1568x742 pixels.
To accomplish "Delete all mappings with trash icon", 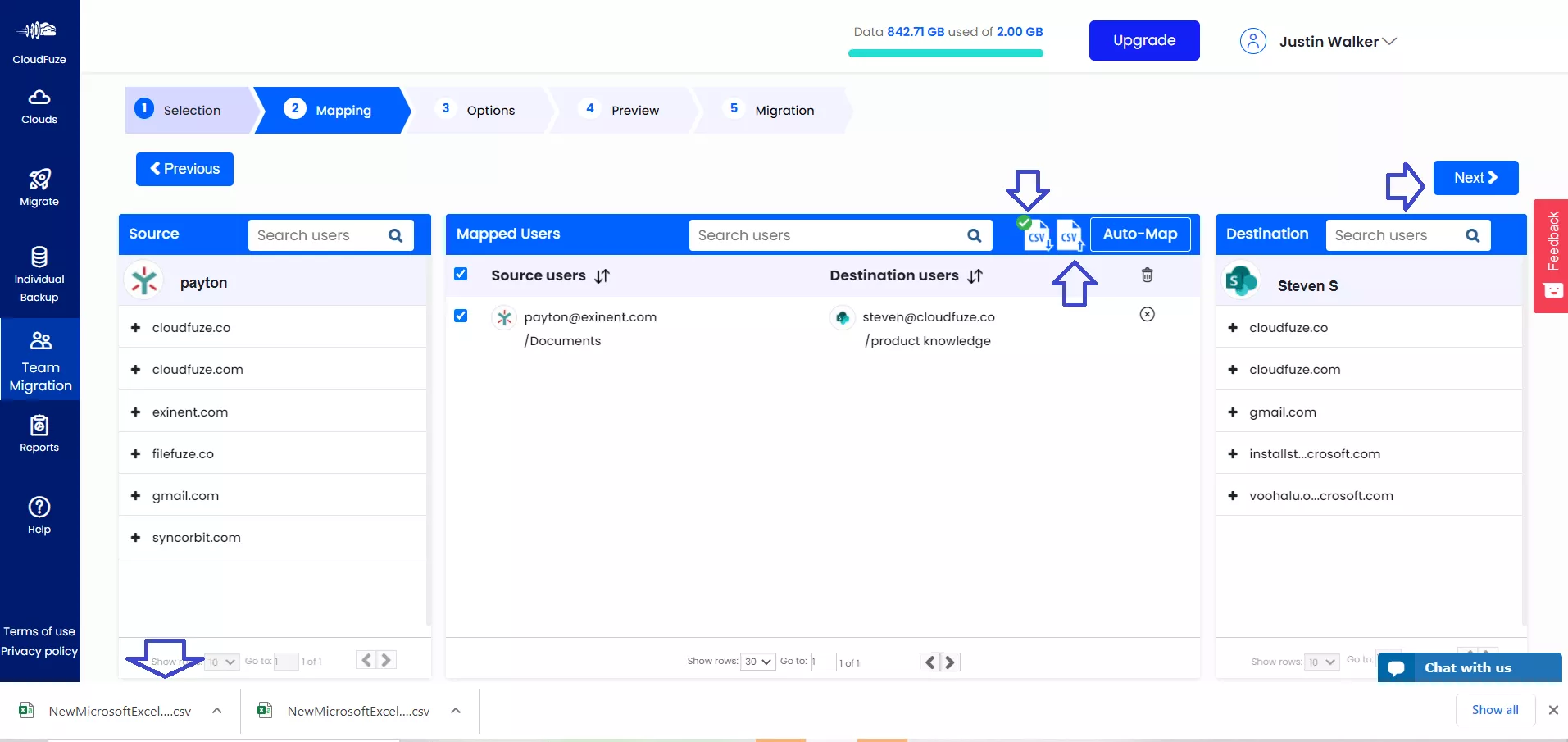I will tap(1147, 275).
